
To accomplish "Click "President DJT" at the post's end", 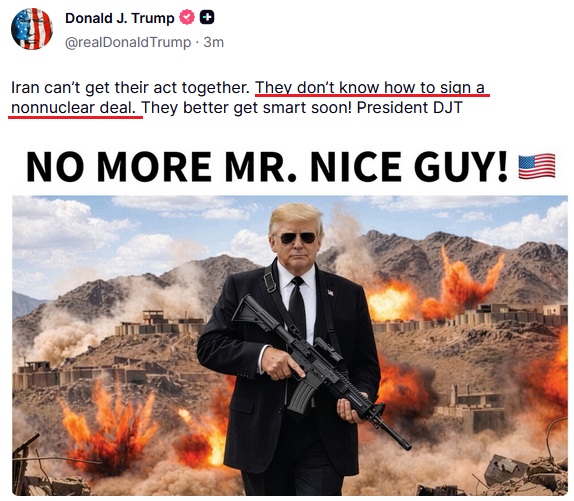I will pos(410,108).
